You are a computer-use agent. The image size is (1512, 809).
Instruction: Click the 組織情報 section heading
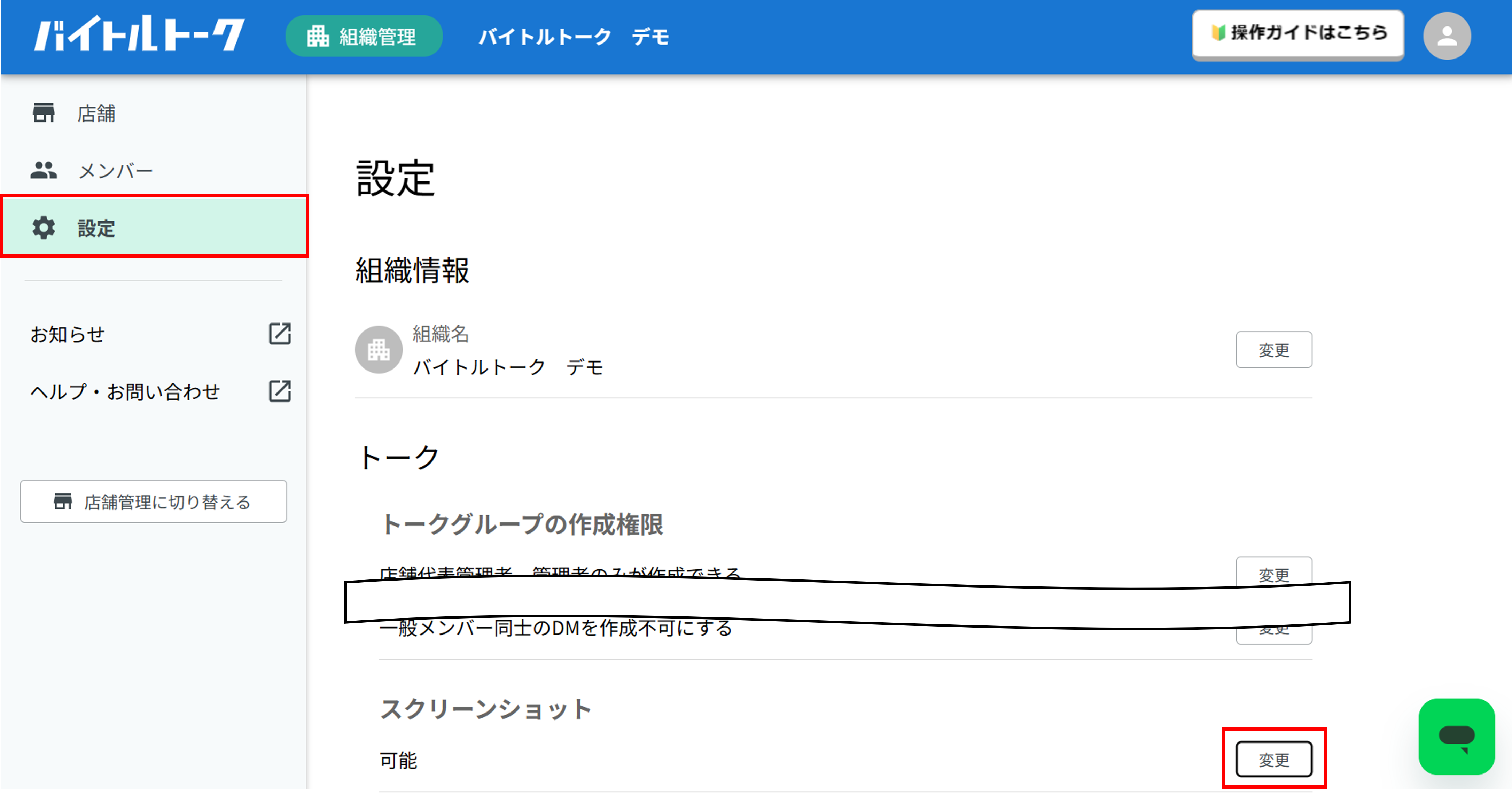(x=412, y=271)
